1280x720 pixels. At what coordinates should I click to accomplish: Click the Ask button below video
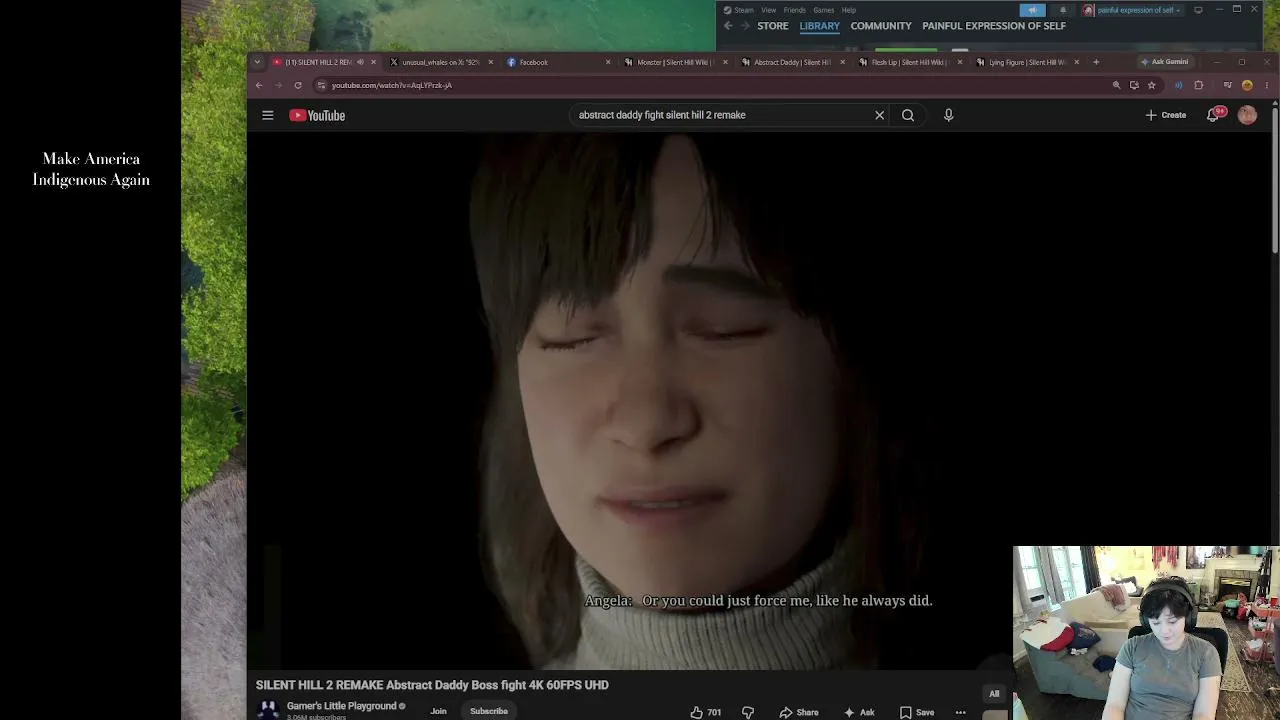click(x=859, y=712)
